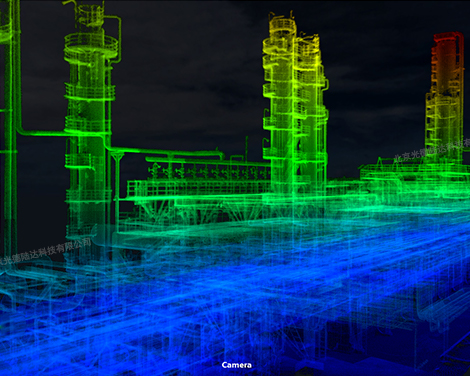This screenshot has height=376, width=470.
Task: Click the Camera label at the bottom
Action: click(237, 365)
